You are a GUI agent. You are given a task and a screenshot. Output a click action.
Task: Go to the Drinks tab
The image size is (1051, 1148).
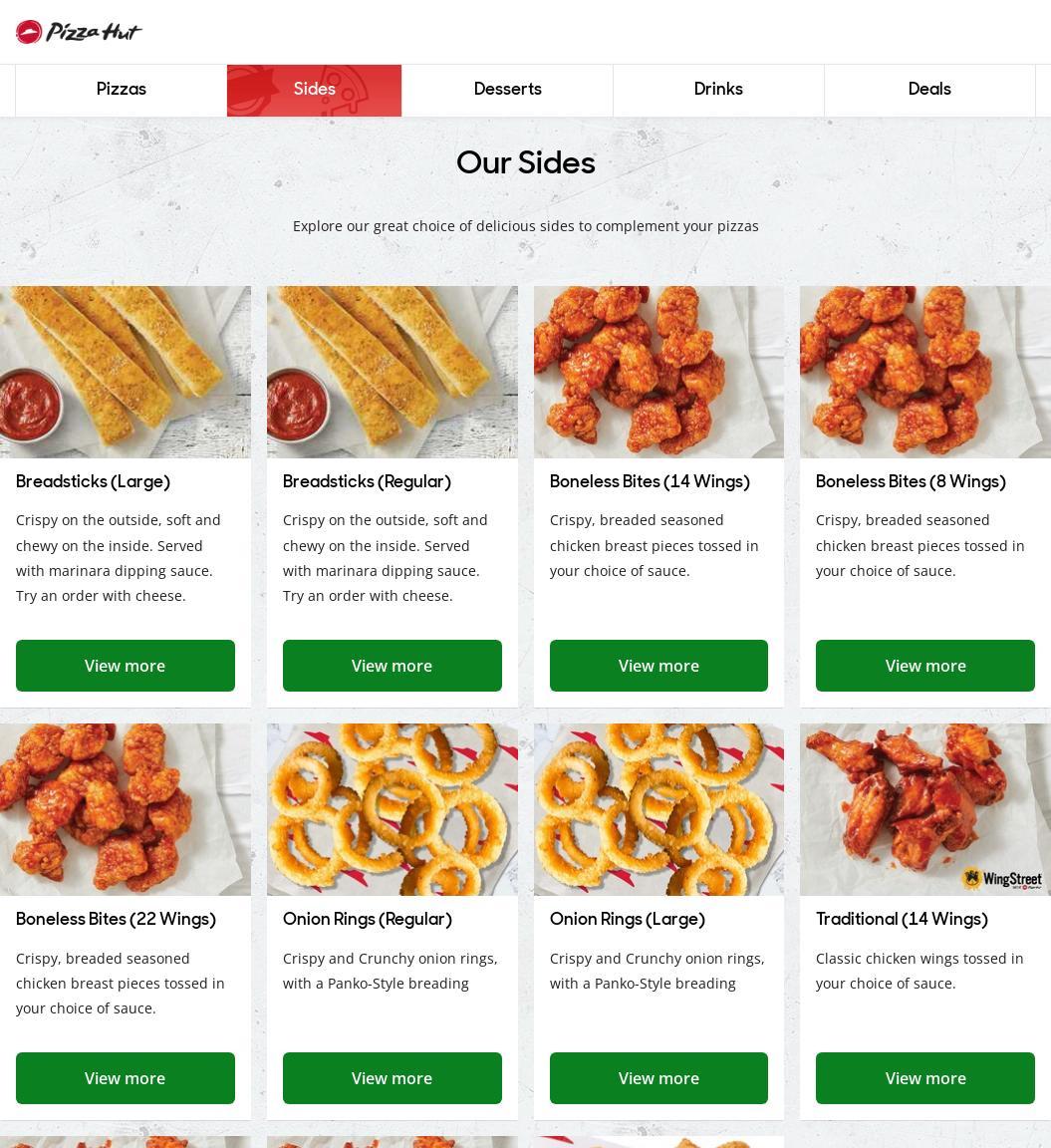coord(718,90)
